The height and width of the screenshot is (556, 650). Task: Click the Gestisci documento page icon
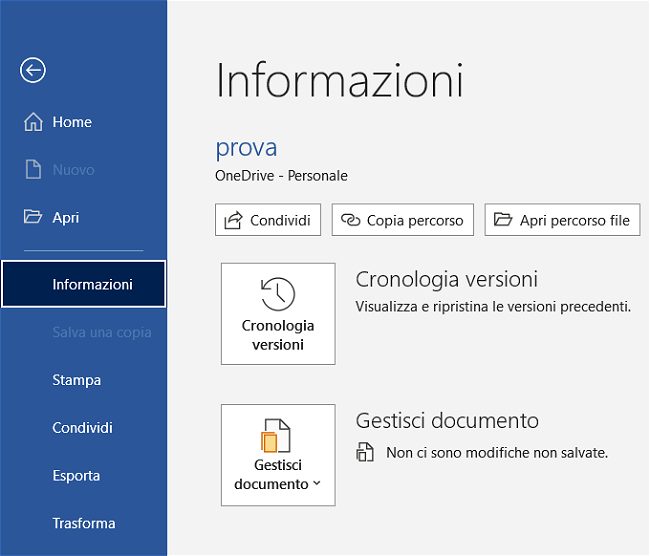[x=277, y=436]
